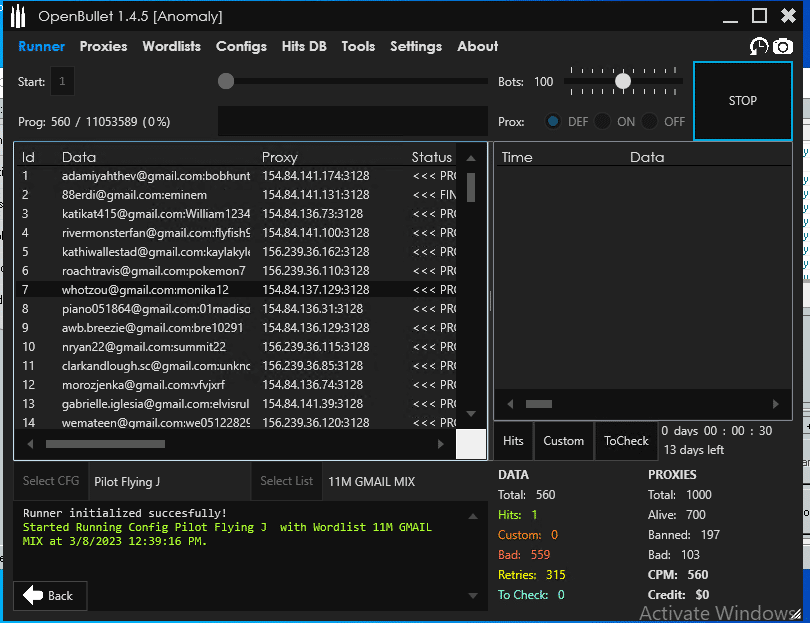Viewport: 810px width, 623px height.
Task: Click the Back arrow button
Action: coord(49,595)
